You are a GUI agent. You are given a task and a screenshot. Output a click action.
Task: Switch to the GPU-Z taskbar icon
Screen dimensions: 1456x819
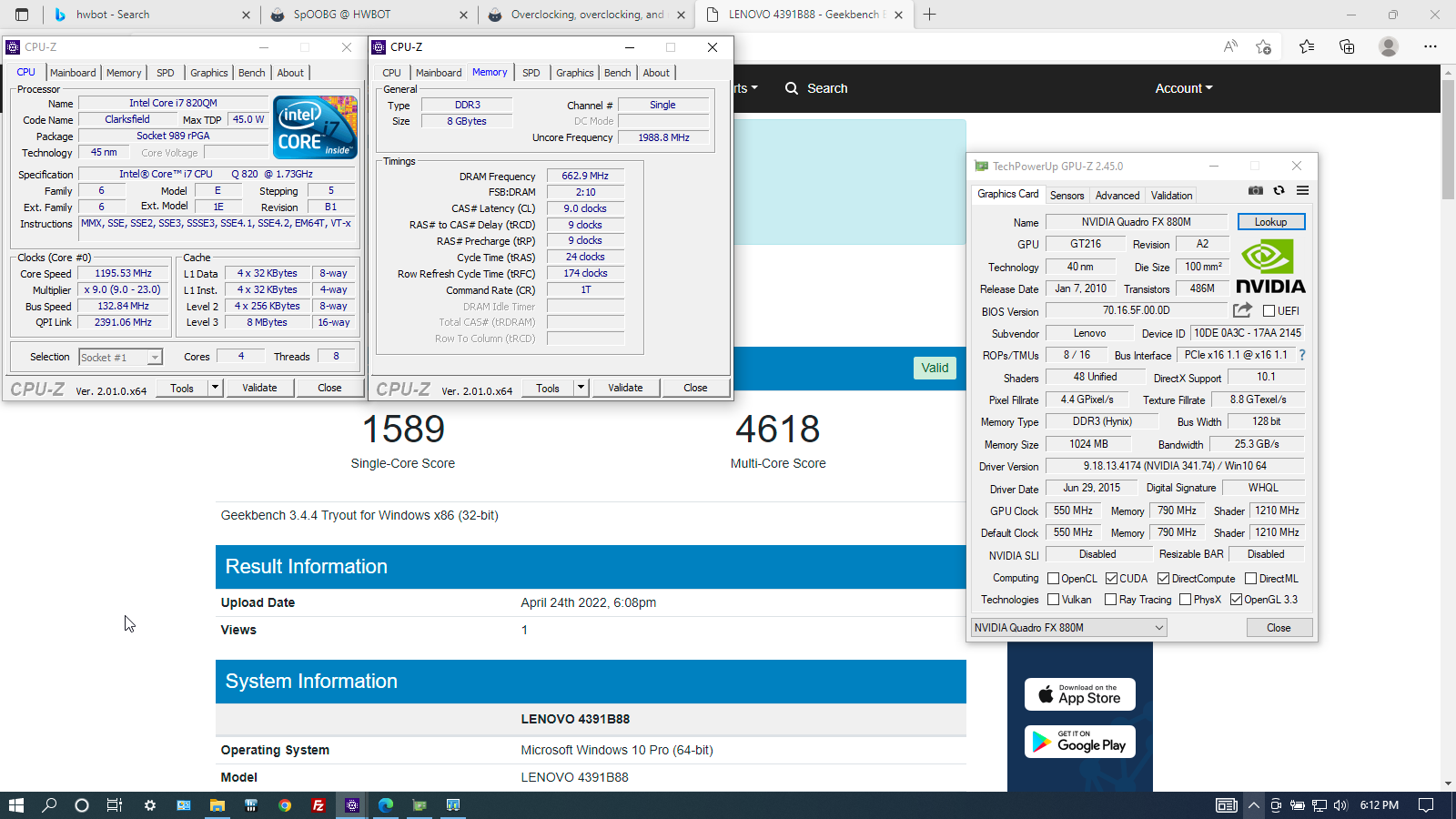pyautogui.click(x=420, y=805)
